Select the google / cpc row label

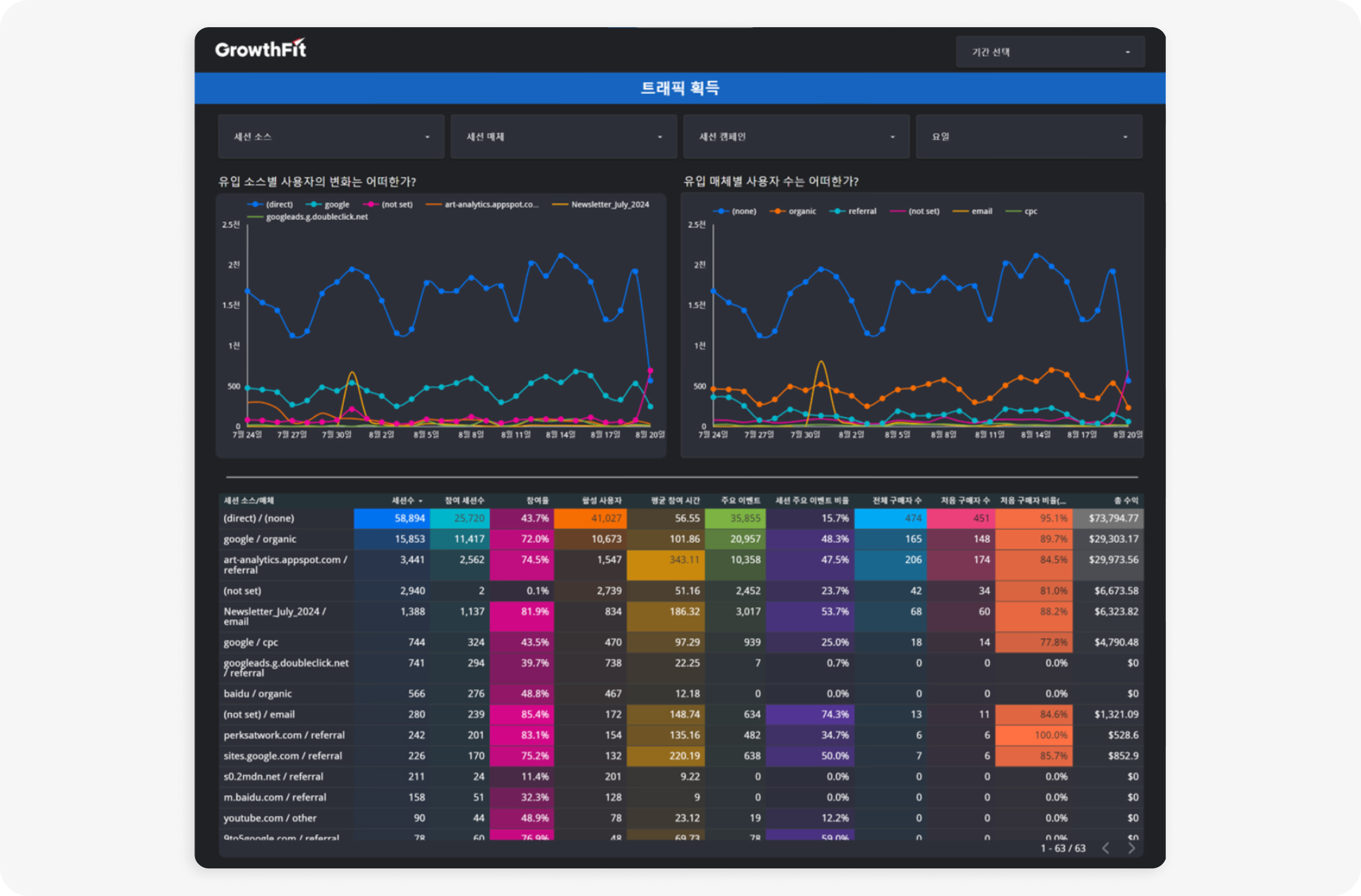250,642
